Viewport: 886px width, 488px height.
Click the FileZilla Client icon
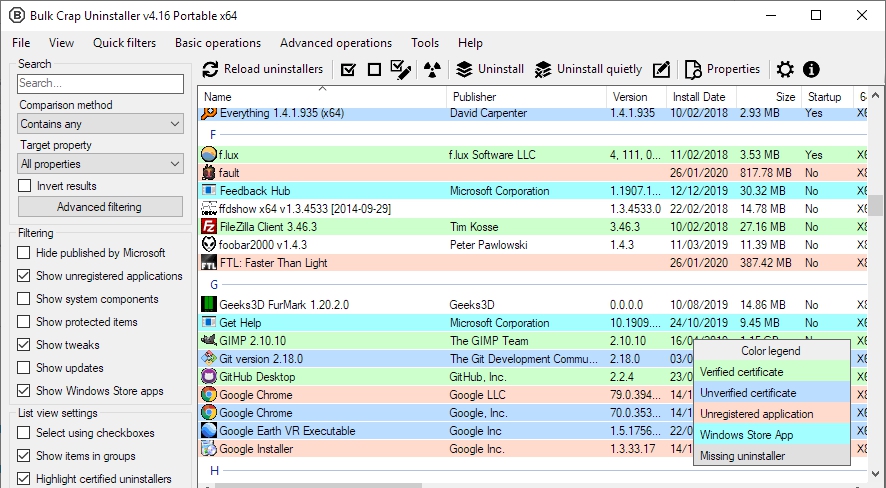point(209,227)
